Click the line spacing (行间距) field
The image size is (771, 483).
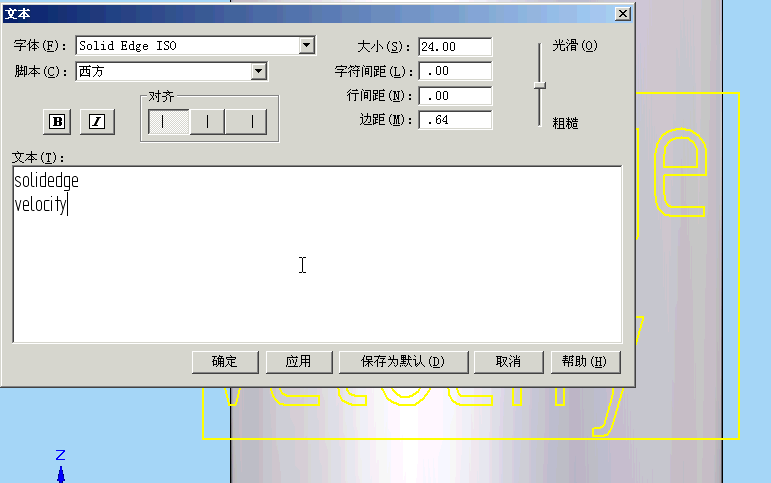click(x=455, y=95)
